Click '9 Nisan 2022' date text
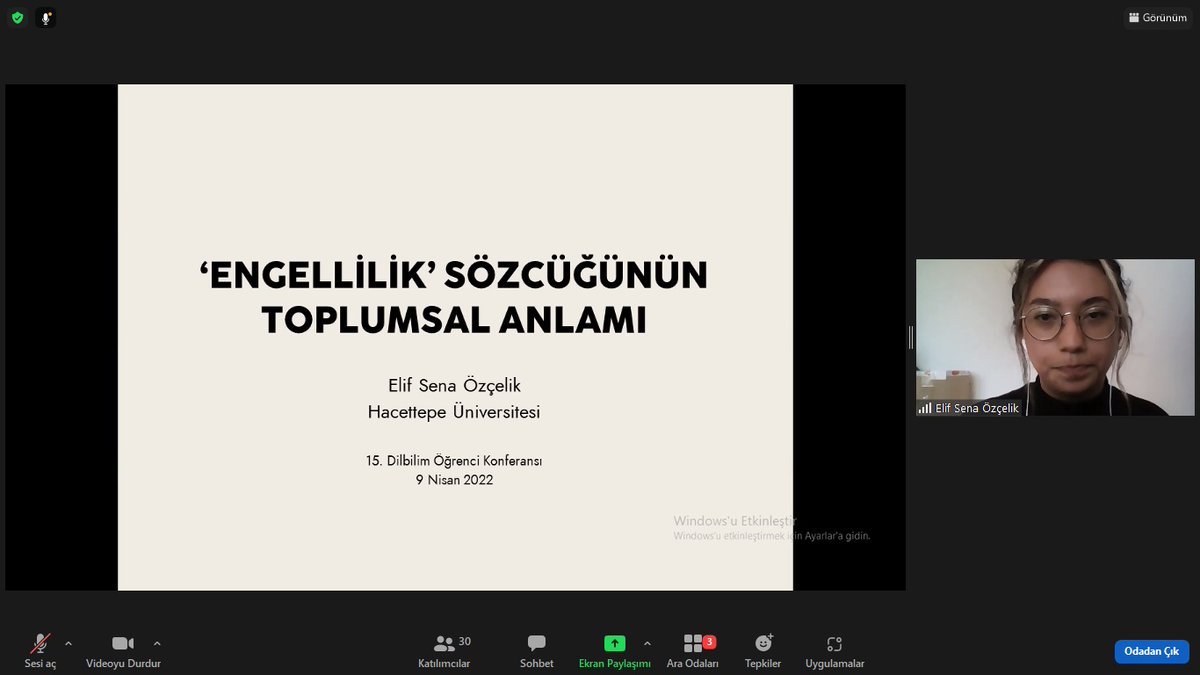 point(454,480)
